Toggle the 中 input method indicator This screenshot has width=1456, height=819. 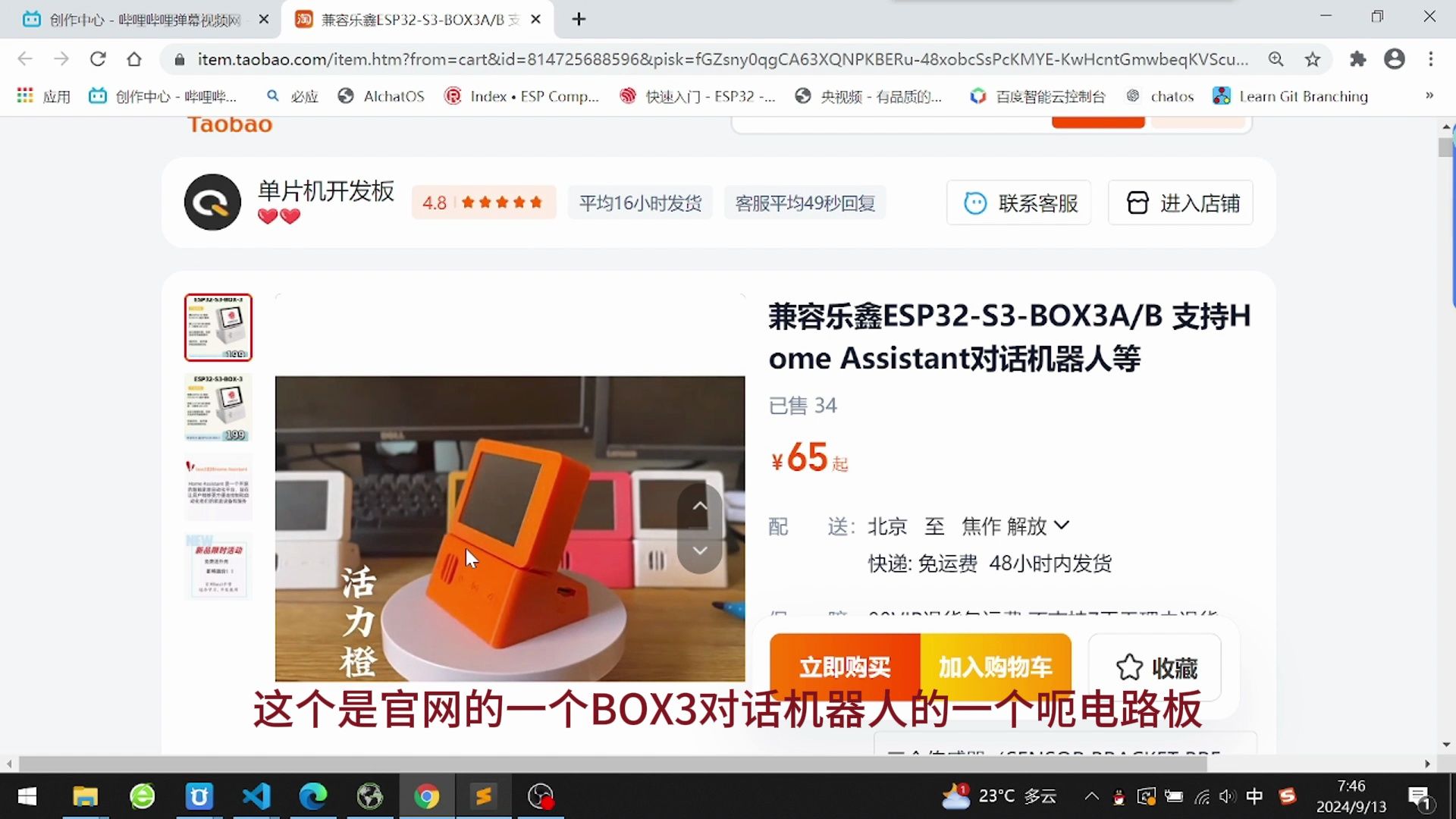(1254, 796)
